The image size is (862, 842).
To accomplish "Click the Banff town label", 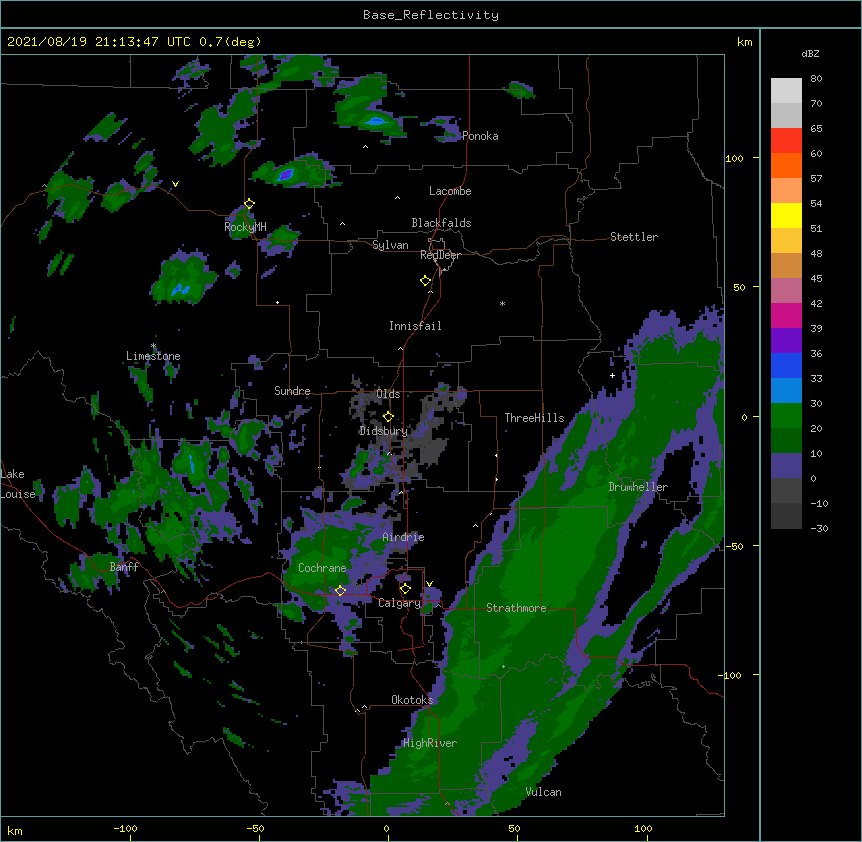I will (x=124, y=567).
